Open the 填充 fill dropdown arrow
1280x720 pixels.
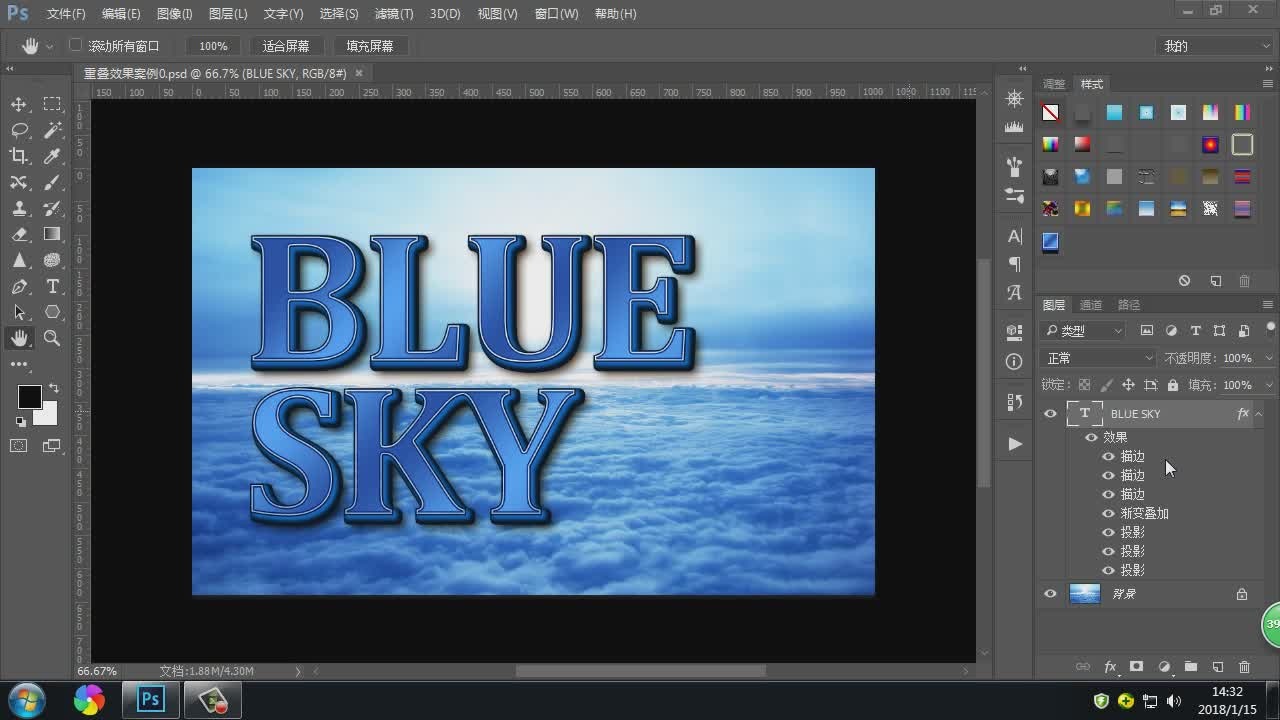(1269, 385)
